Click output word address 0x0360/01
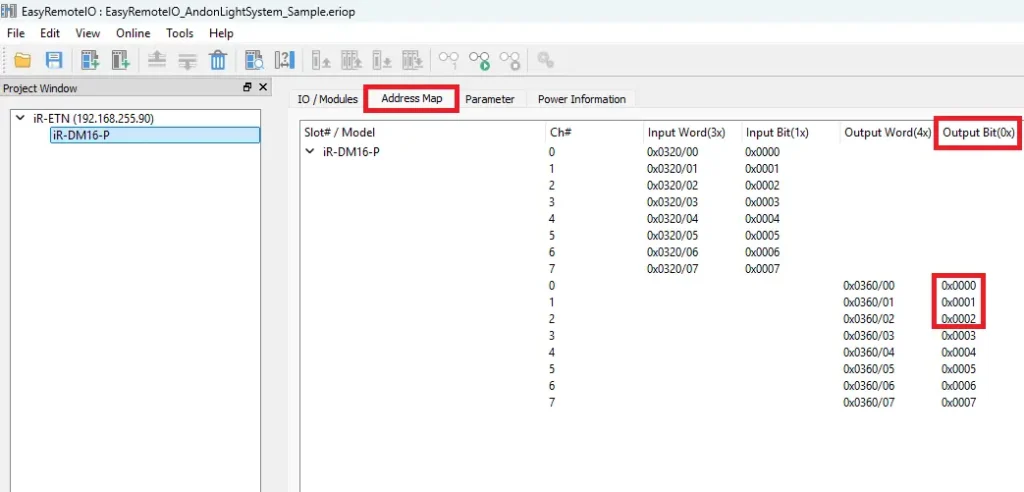The height and width of the screenshot is (492, 1024). (869, 303)
